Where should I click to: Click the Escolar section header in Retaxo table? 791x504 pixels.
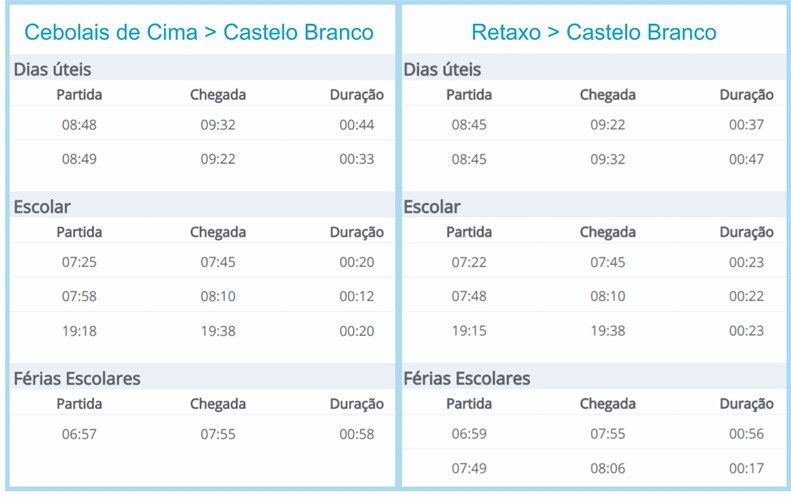432,207
